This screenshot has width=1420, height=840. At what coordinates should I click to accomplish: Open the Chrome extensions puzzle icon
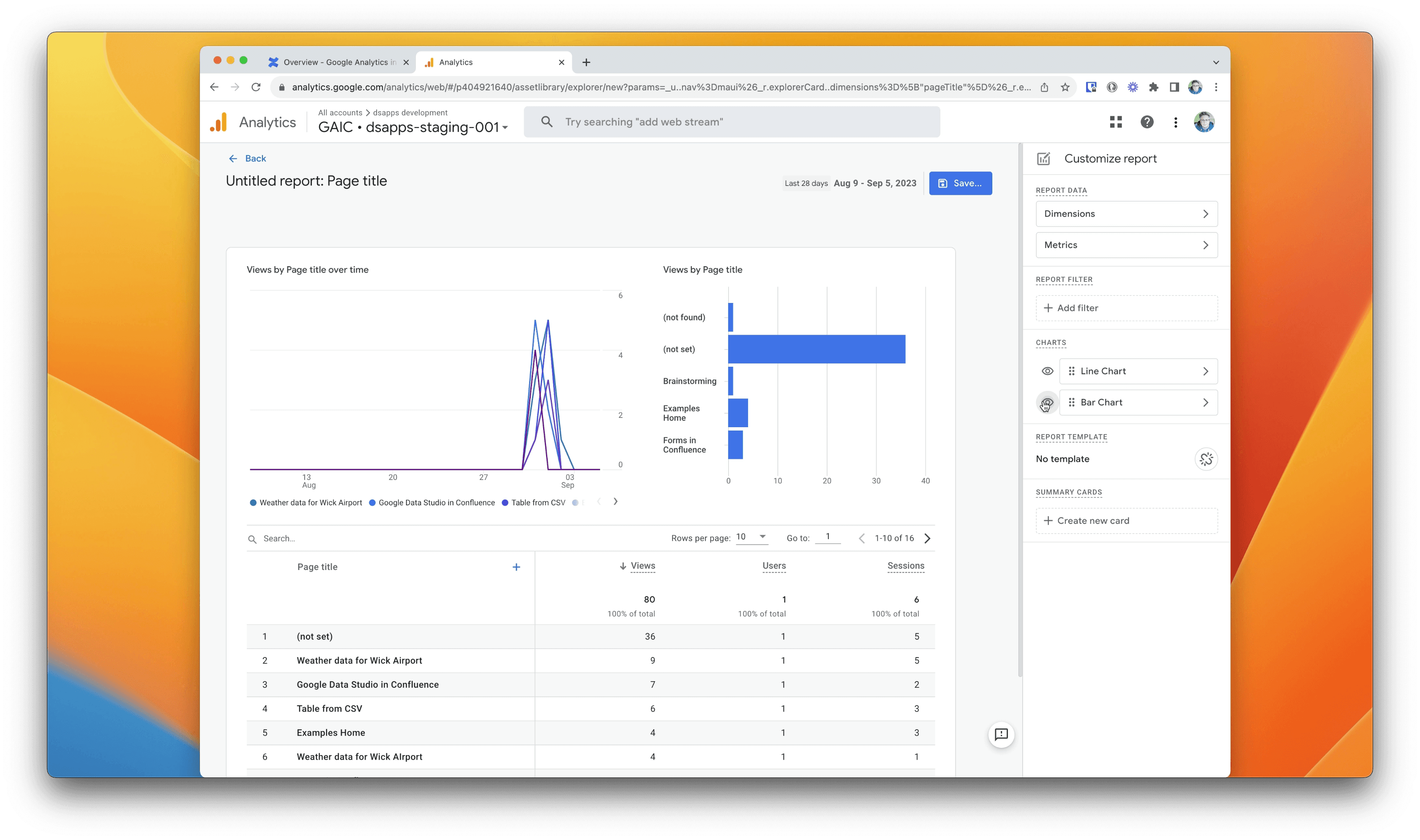point(1153,87)
